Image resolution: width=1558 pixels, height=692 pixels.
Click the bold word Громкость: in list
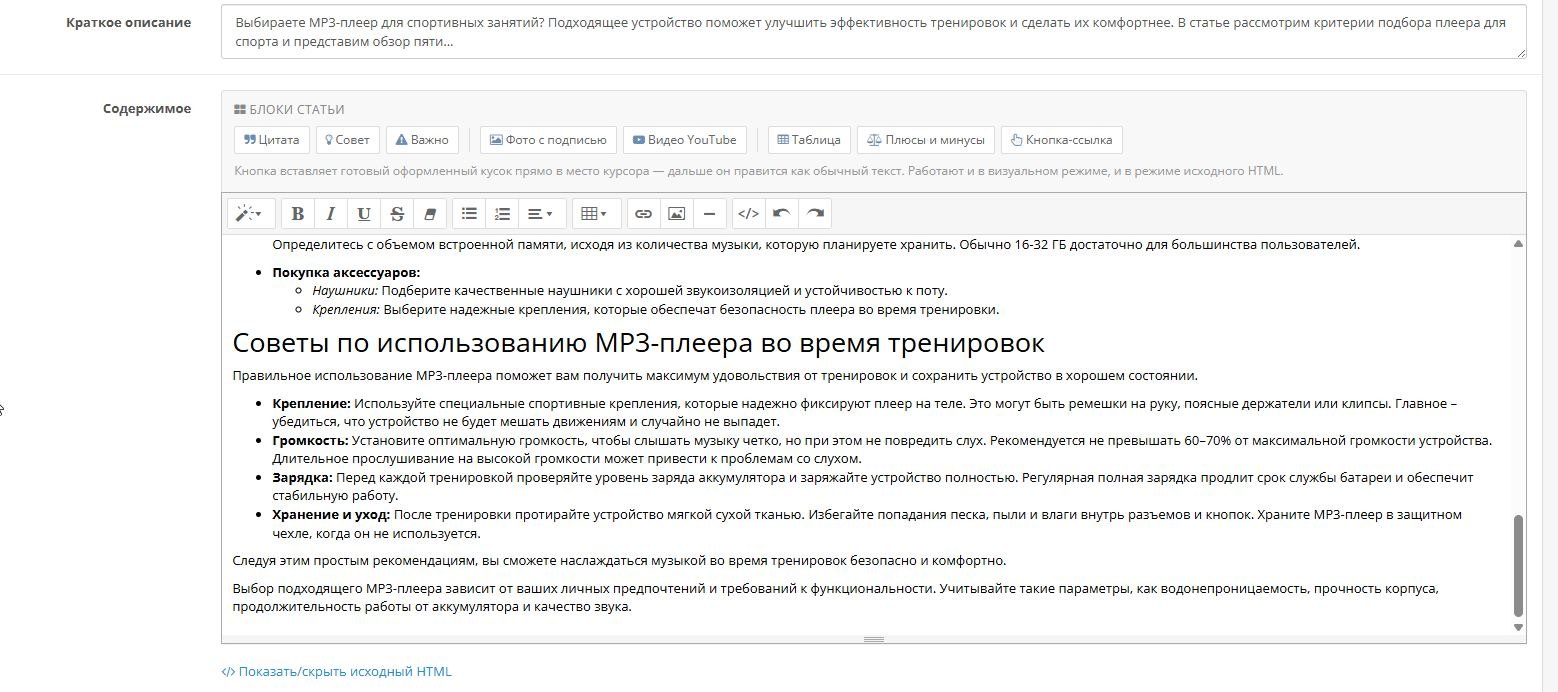pos(310,441)
